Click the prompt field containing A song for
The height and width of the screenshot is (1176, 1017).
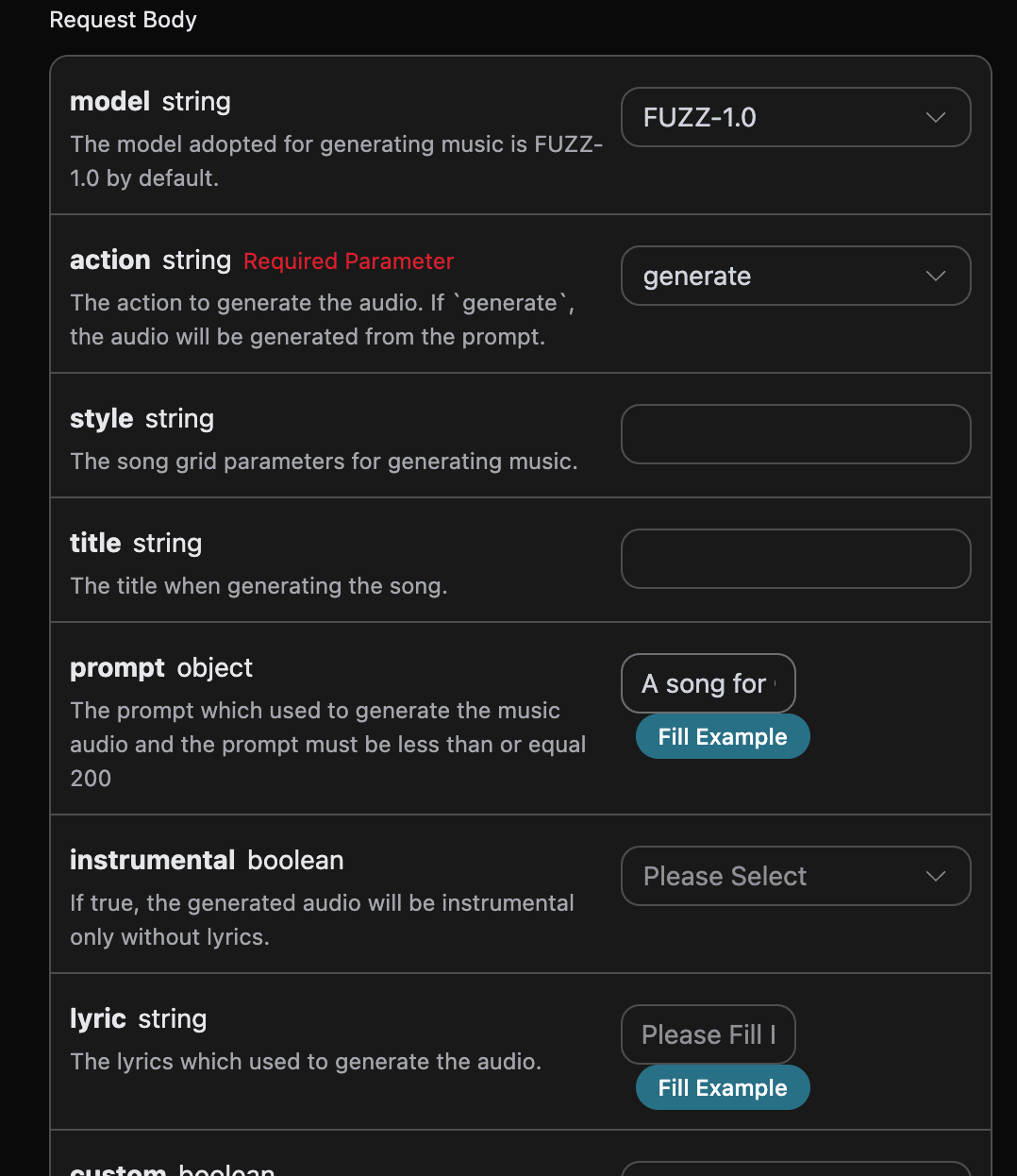click(709, 683)
